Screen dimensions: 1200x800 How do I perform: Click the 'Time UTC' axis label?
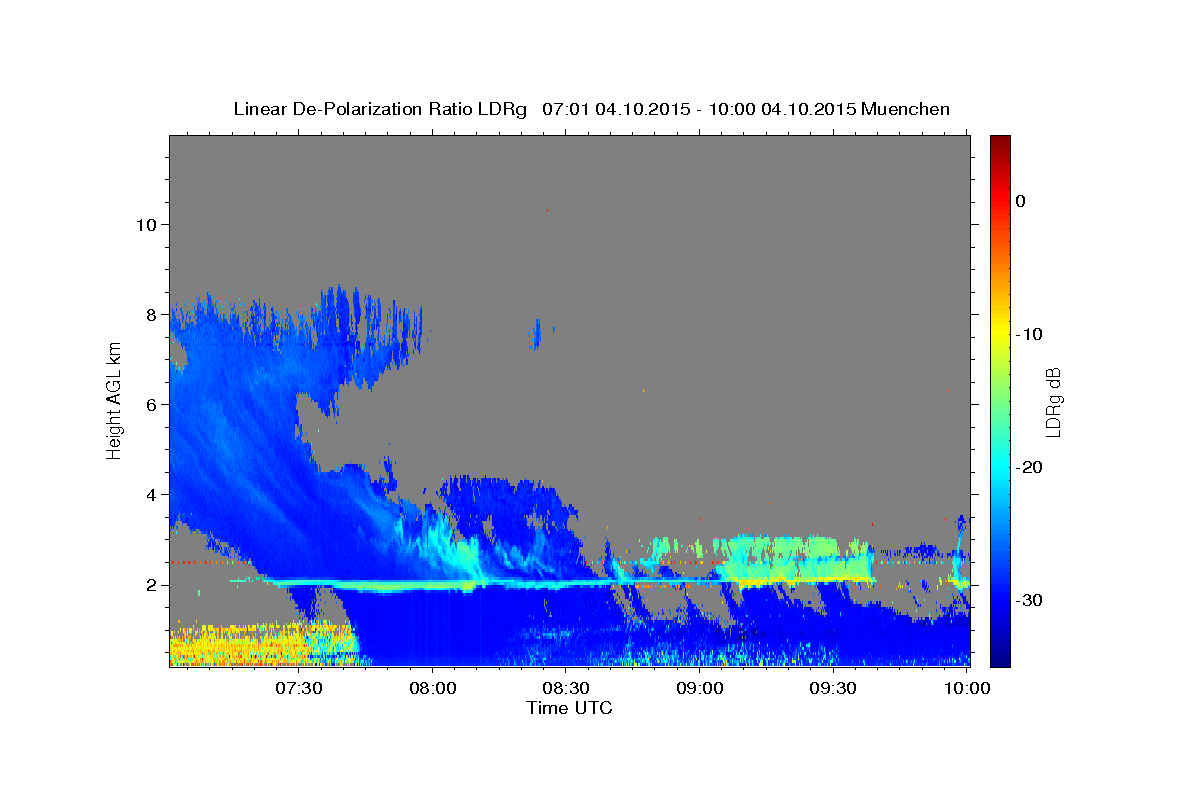(x=569, y=708)
